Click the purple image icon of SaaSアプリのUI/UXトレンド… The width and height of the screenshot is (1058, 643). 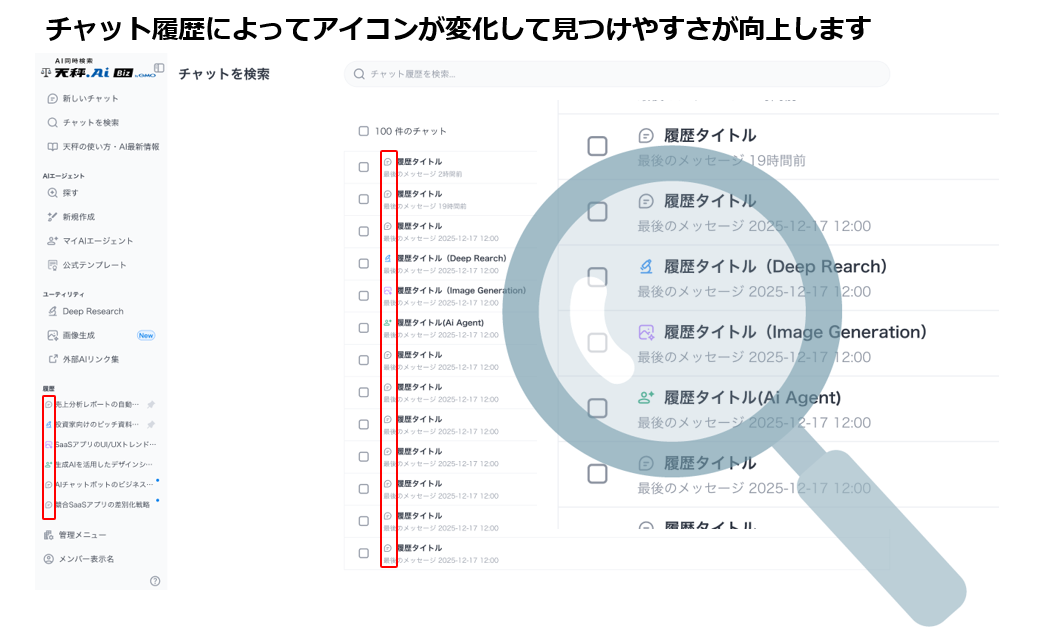(x=49, y=445)
